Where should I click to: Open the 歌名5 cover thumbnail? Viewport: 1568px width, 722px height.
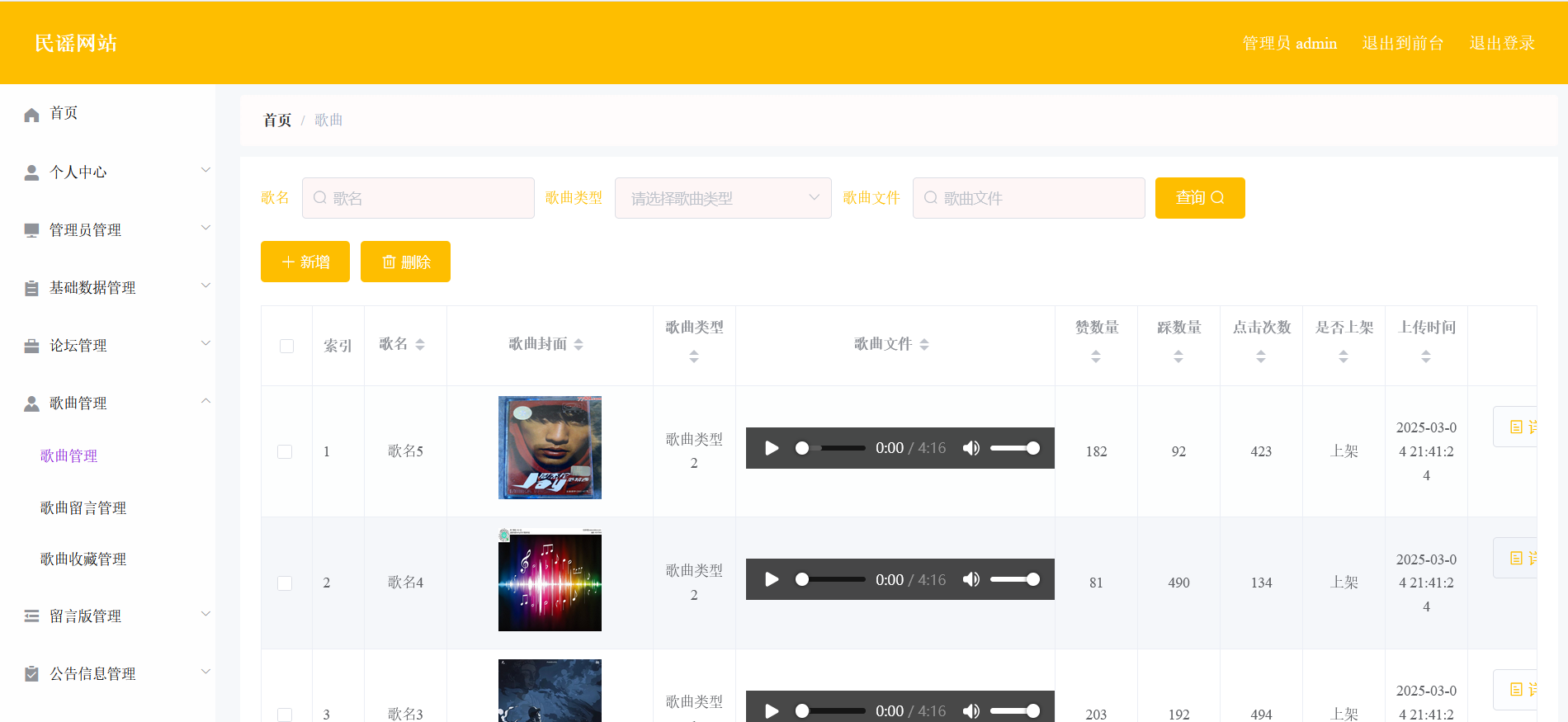click(550, 447)
